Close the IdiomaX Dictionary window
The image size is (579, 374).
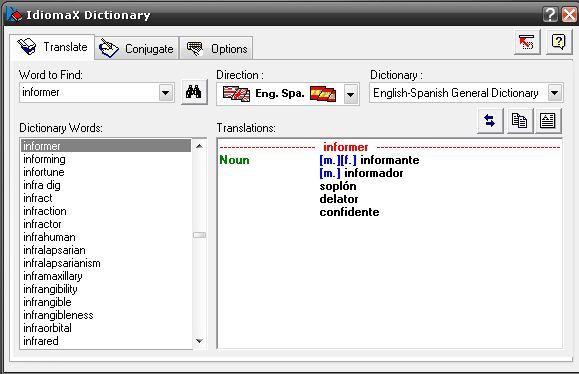click(569, 15)
